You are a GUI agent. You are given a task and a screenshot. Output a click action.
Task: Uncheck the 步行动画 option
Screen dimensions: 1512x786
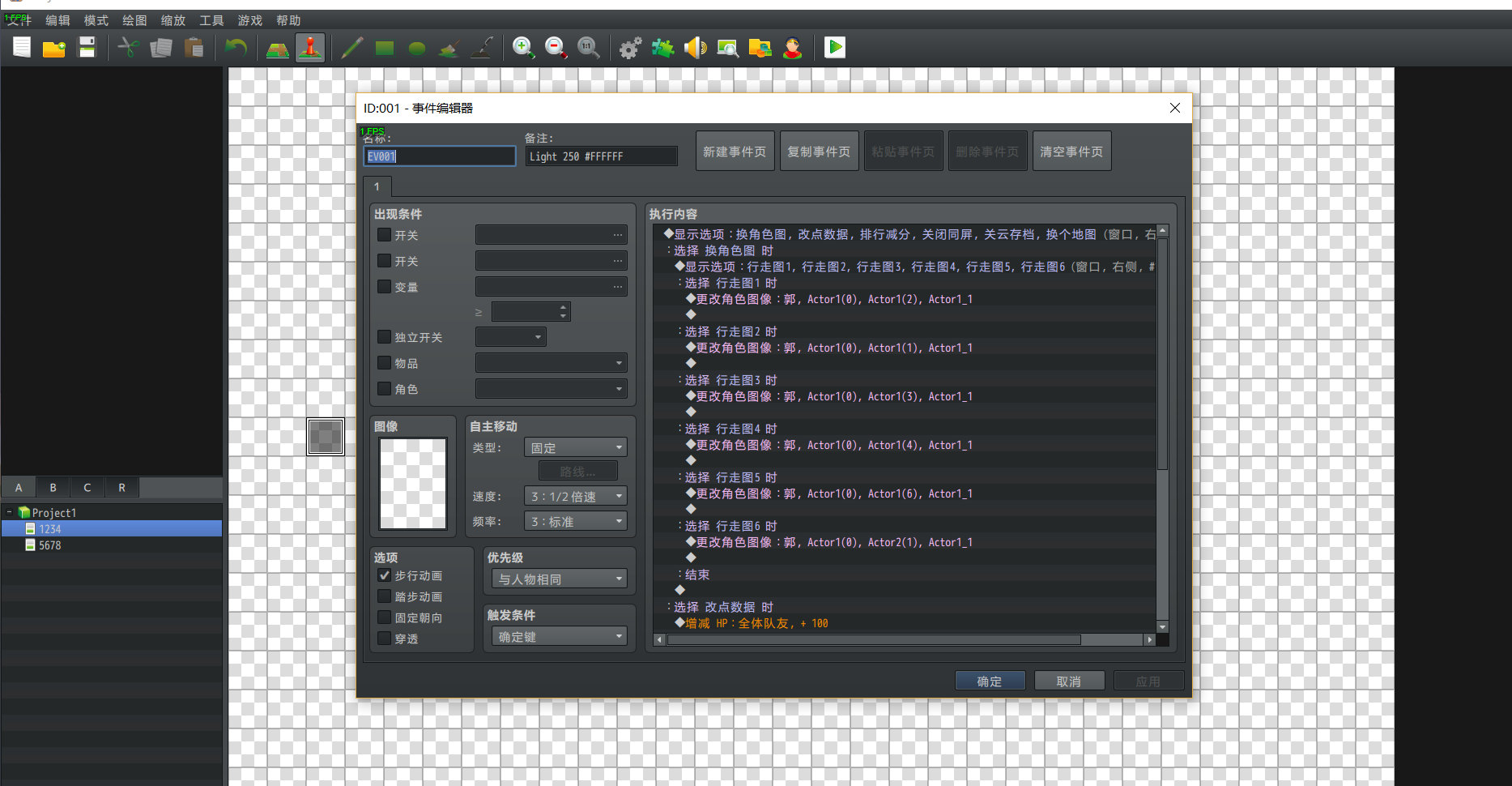coord(385,575)
